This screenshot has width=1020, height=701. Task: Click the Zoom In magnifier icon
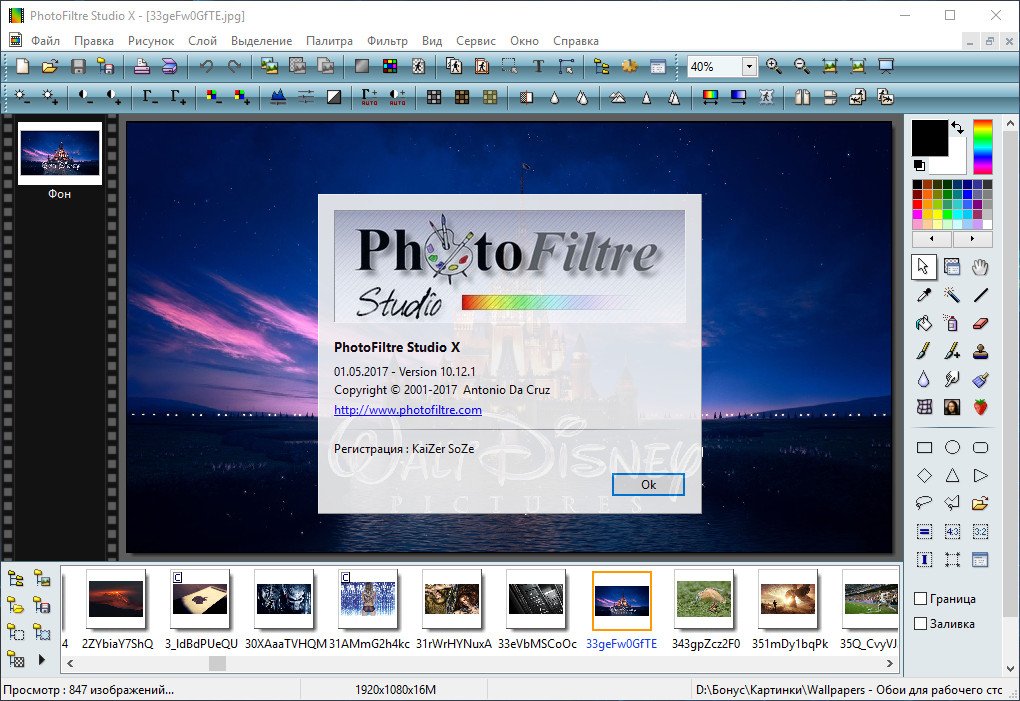(773, 67)
